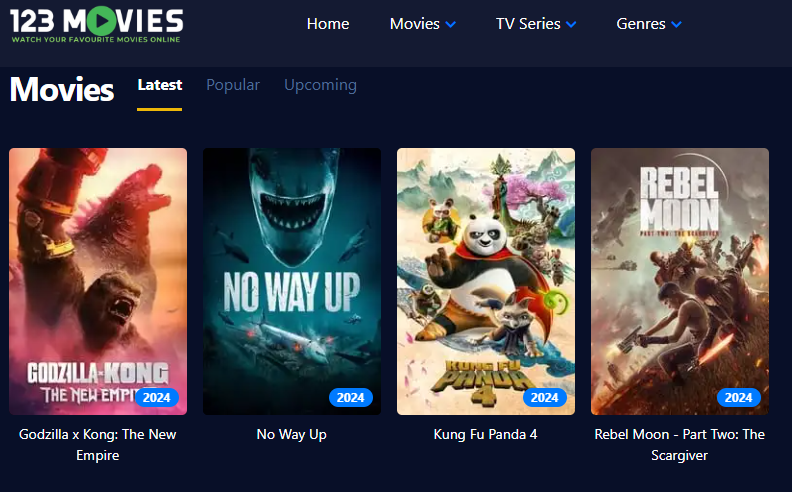Switch to the Upcoming tab
Image resolution: width=792 pixels, height=492 pixels.
click(x=320, y=85)
